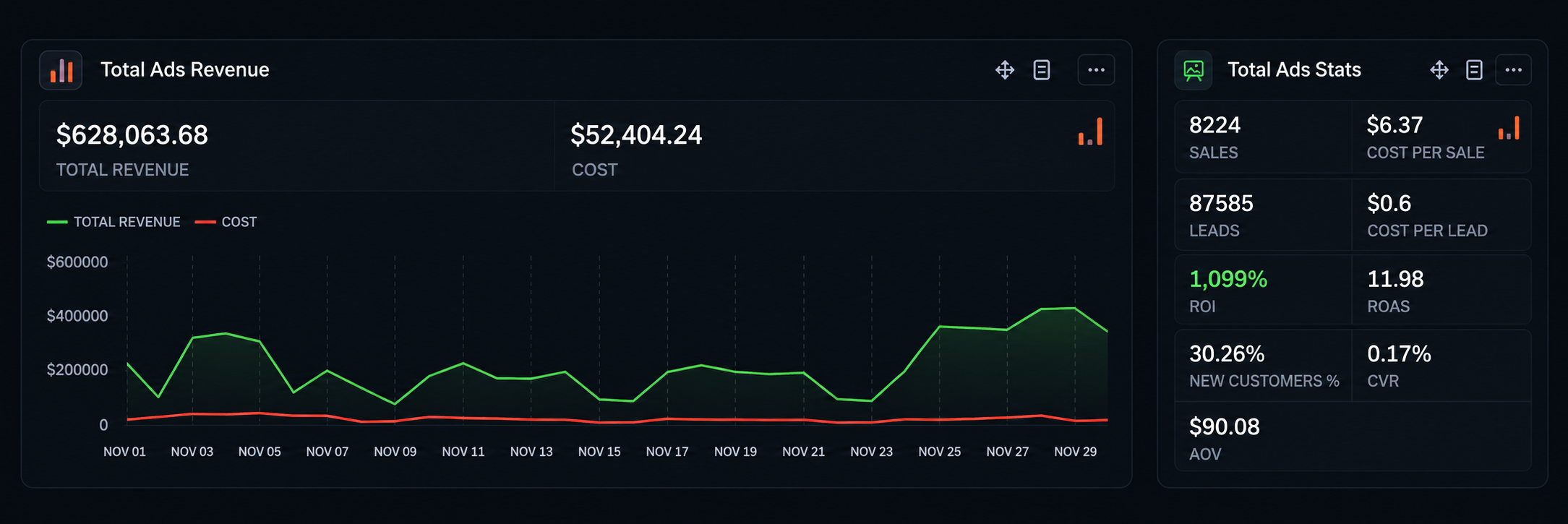This screenshot has width=1568, height=524.
Task: Click the $90.08 AOV value
Action: (x=1225, y=427)
